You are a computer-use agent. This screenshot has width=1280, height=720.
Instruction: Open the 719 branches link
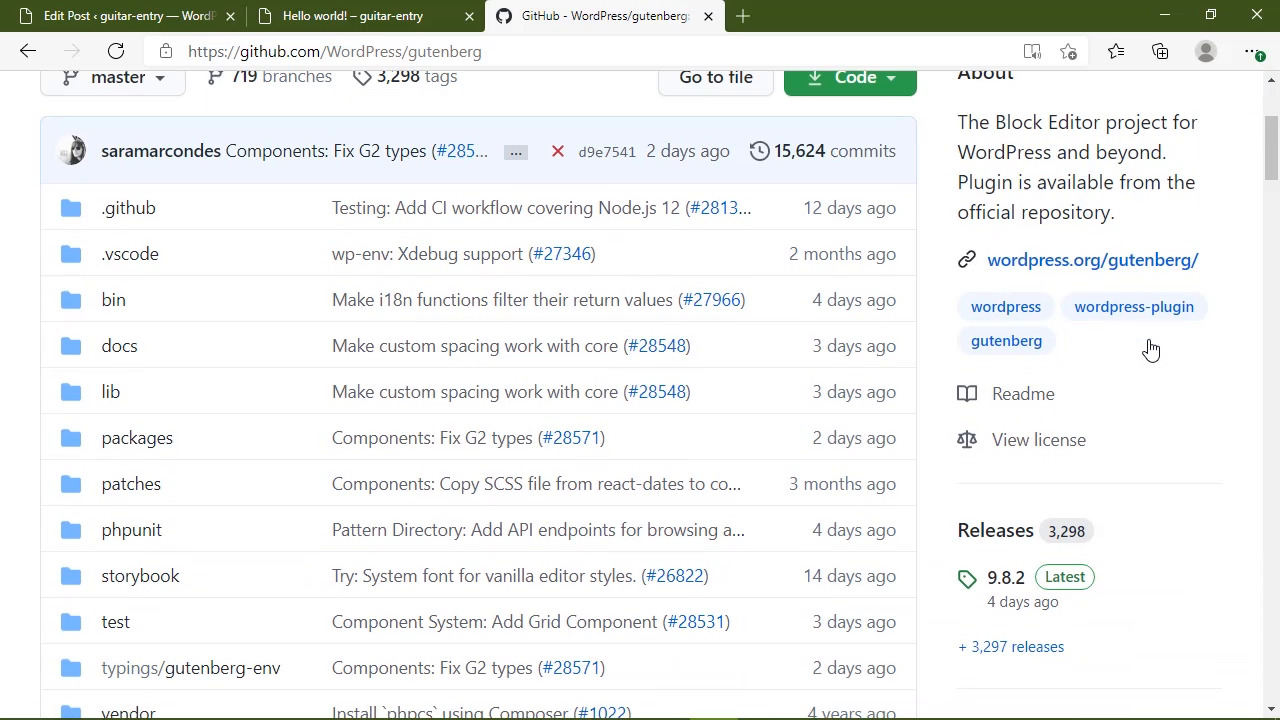coord(269,77)
